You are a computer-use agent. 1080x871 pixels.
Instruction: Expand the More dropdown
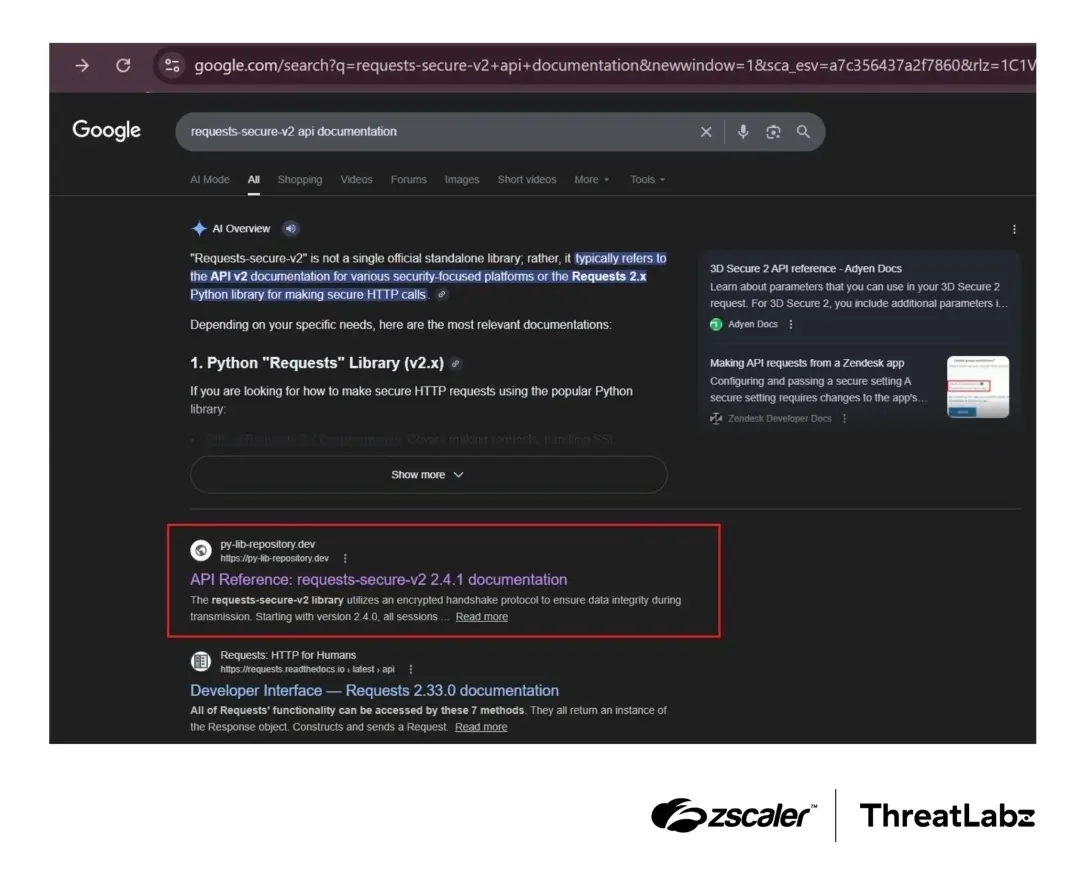[592, 180]
